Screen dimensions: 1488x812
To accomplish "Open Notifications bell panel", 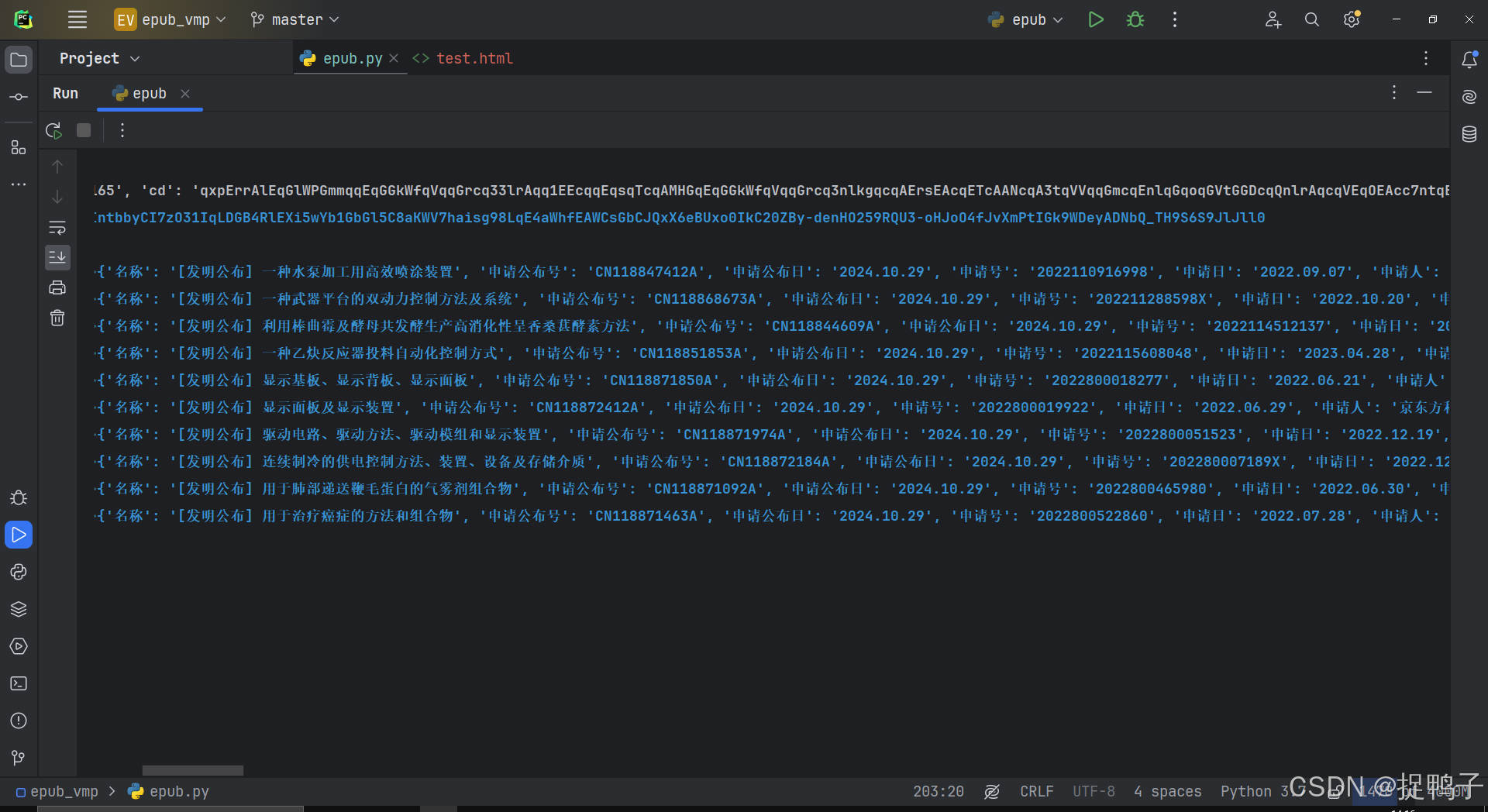I will pyautogui.click(x=1469, y=59).
